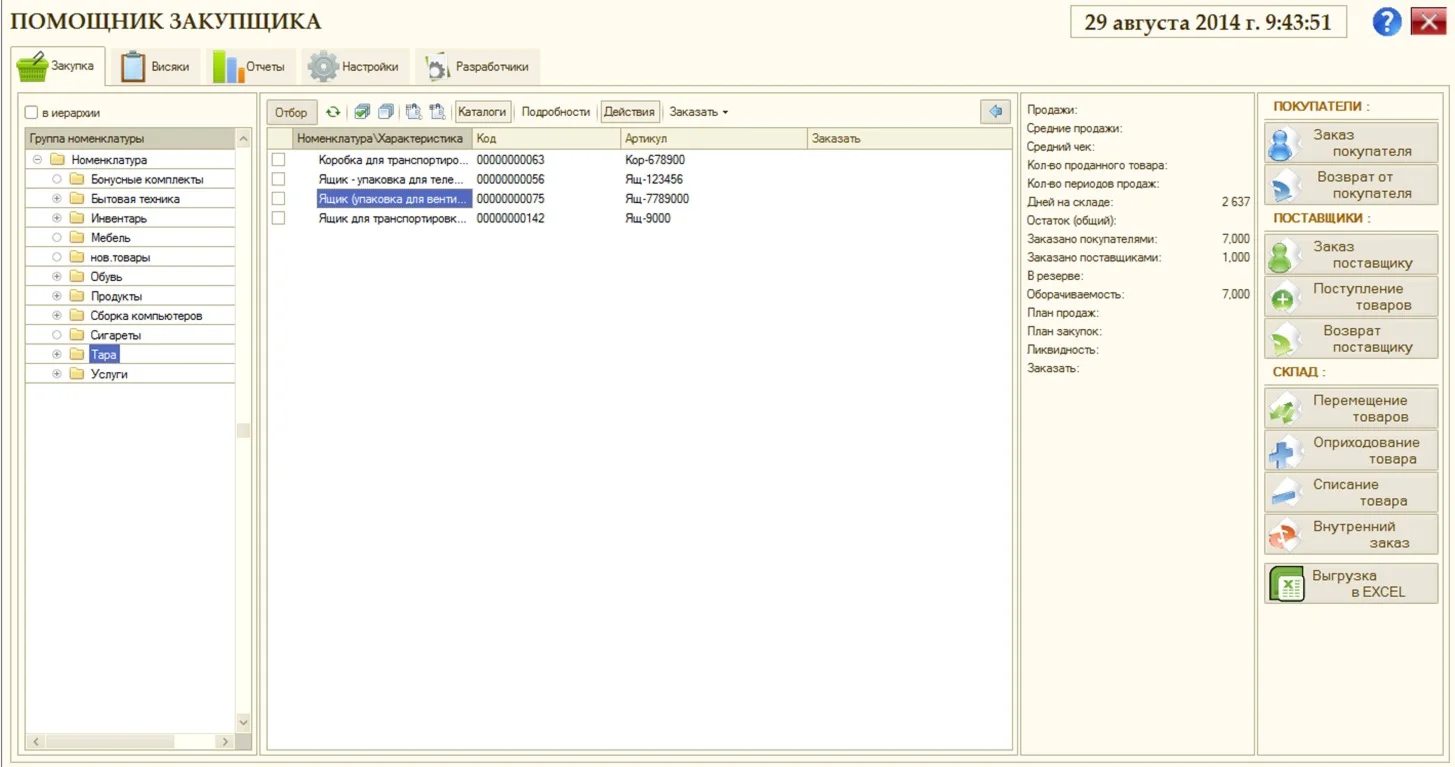Enable the 'в иерархии' checkbox
1455x767 pixels.
click(32, 113)
